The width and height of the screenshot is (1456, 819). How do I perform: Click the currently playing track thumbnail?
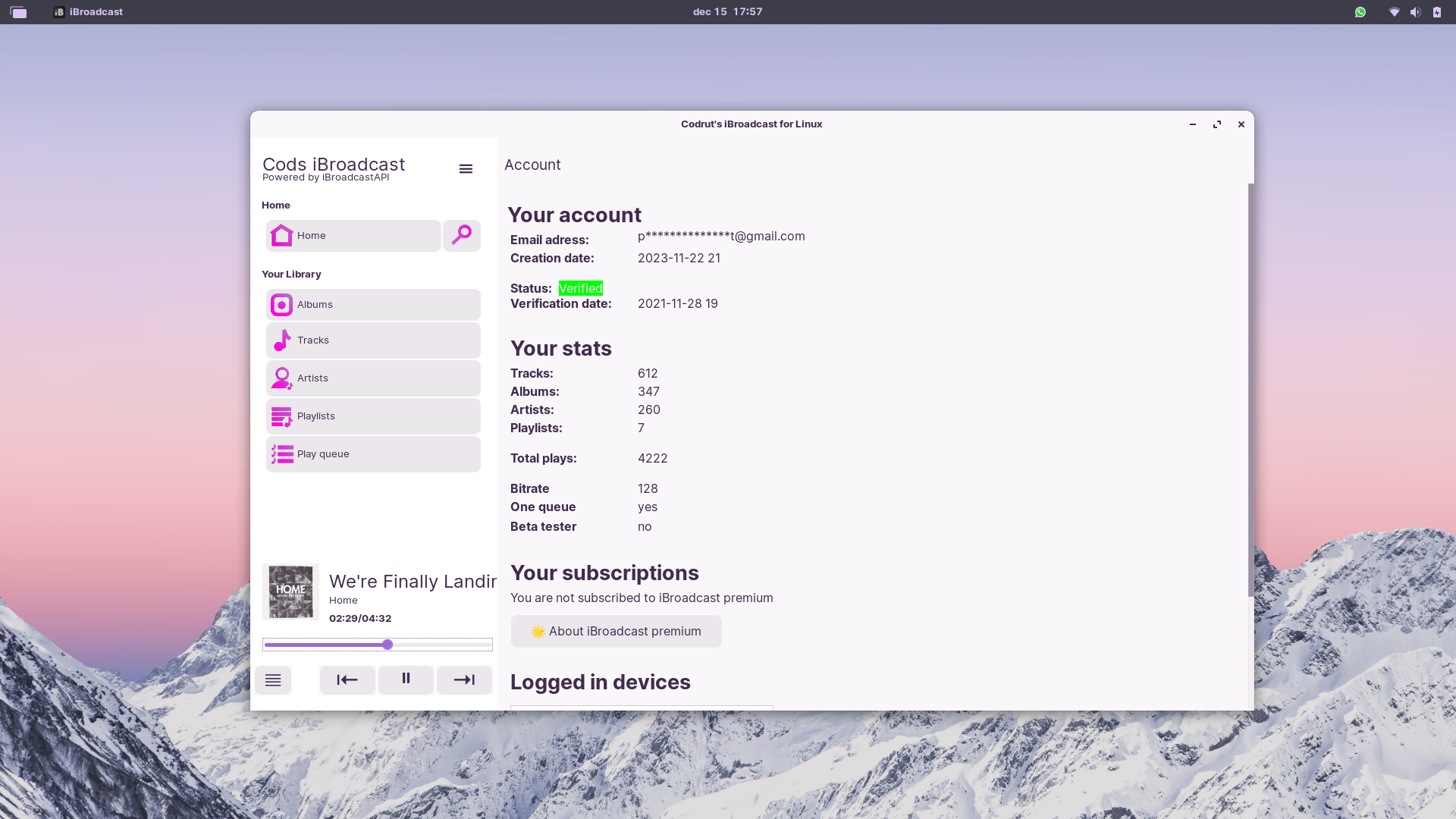point(290,590)
